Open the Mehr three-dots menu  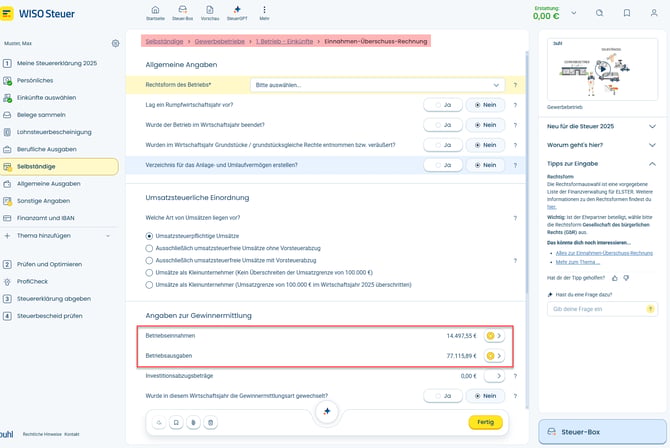coord(264,13)
